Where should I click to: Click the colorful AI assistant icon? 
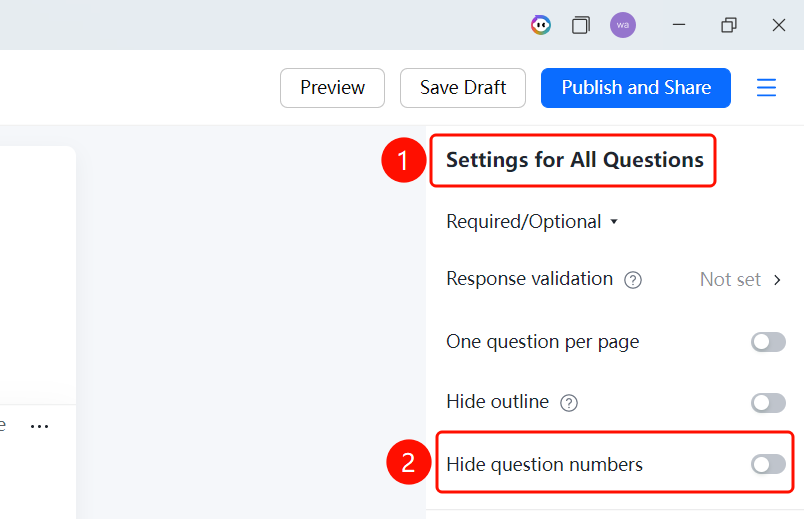[x=540, y=25]
